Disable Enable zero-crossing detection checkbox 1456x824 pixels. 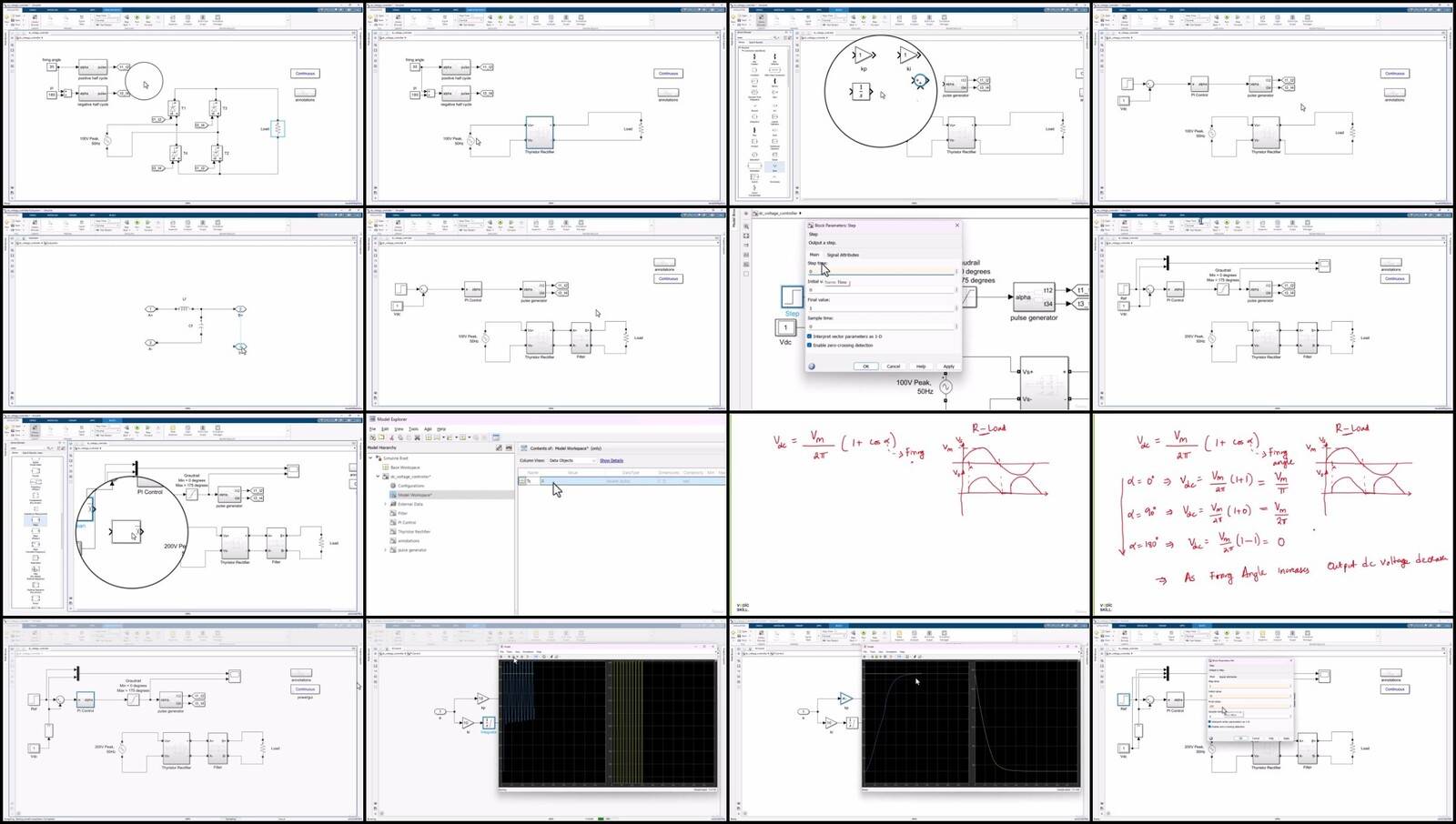tap(809, 345)
